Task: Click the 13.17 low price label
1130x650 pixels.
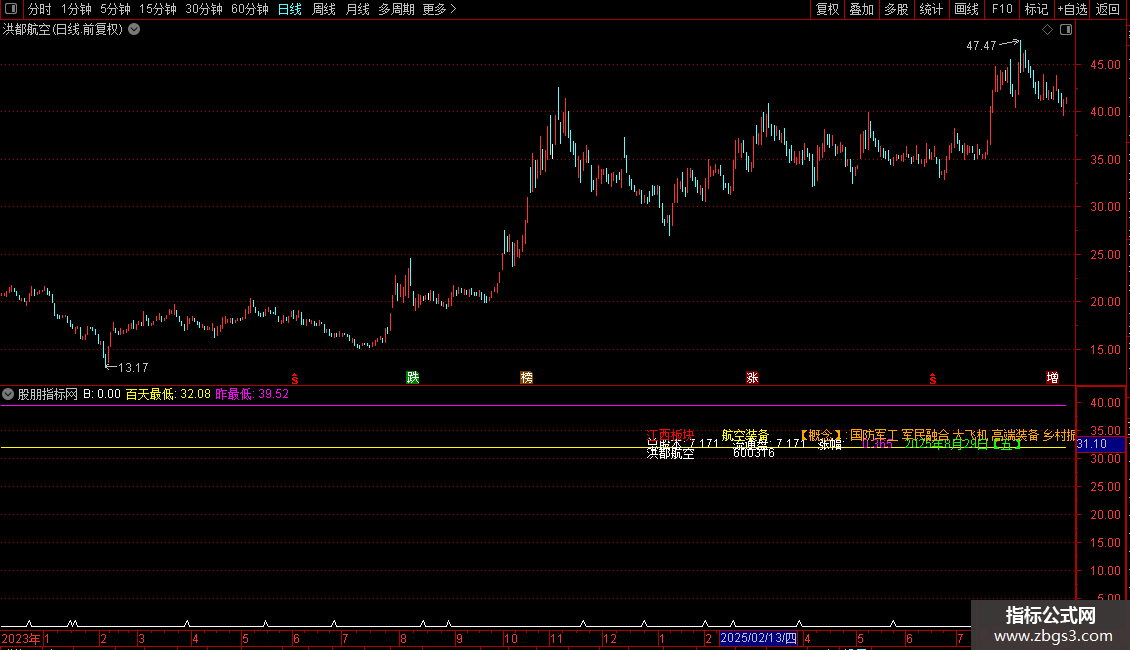Action: pyautogui.click(x=133, y=368)
